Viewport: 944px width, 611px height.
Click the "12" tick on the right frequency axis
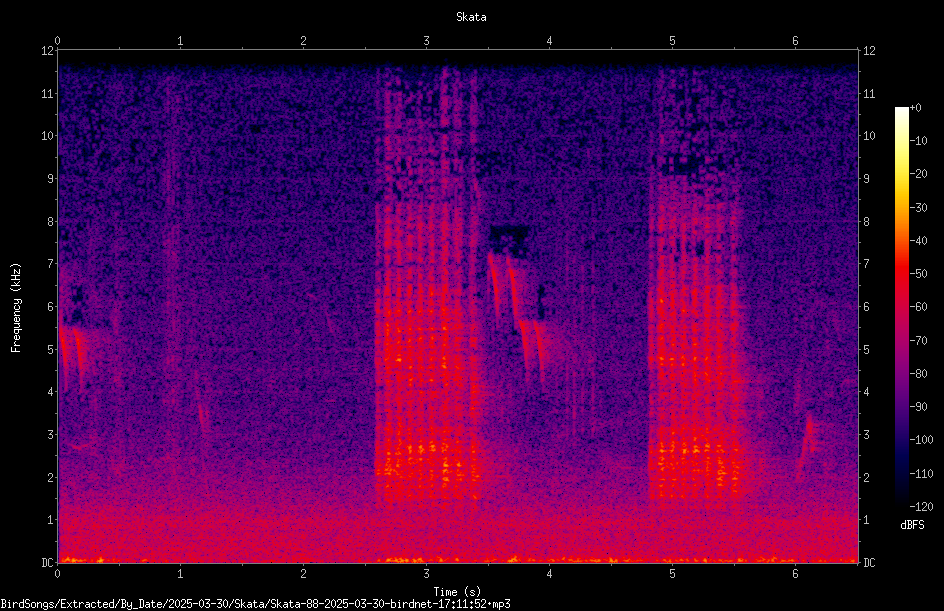point(869,51)
